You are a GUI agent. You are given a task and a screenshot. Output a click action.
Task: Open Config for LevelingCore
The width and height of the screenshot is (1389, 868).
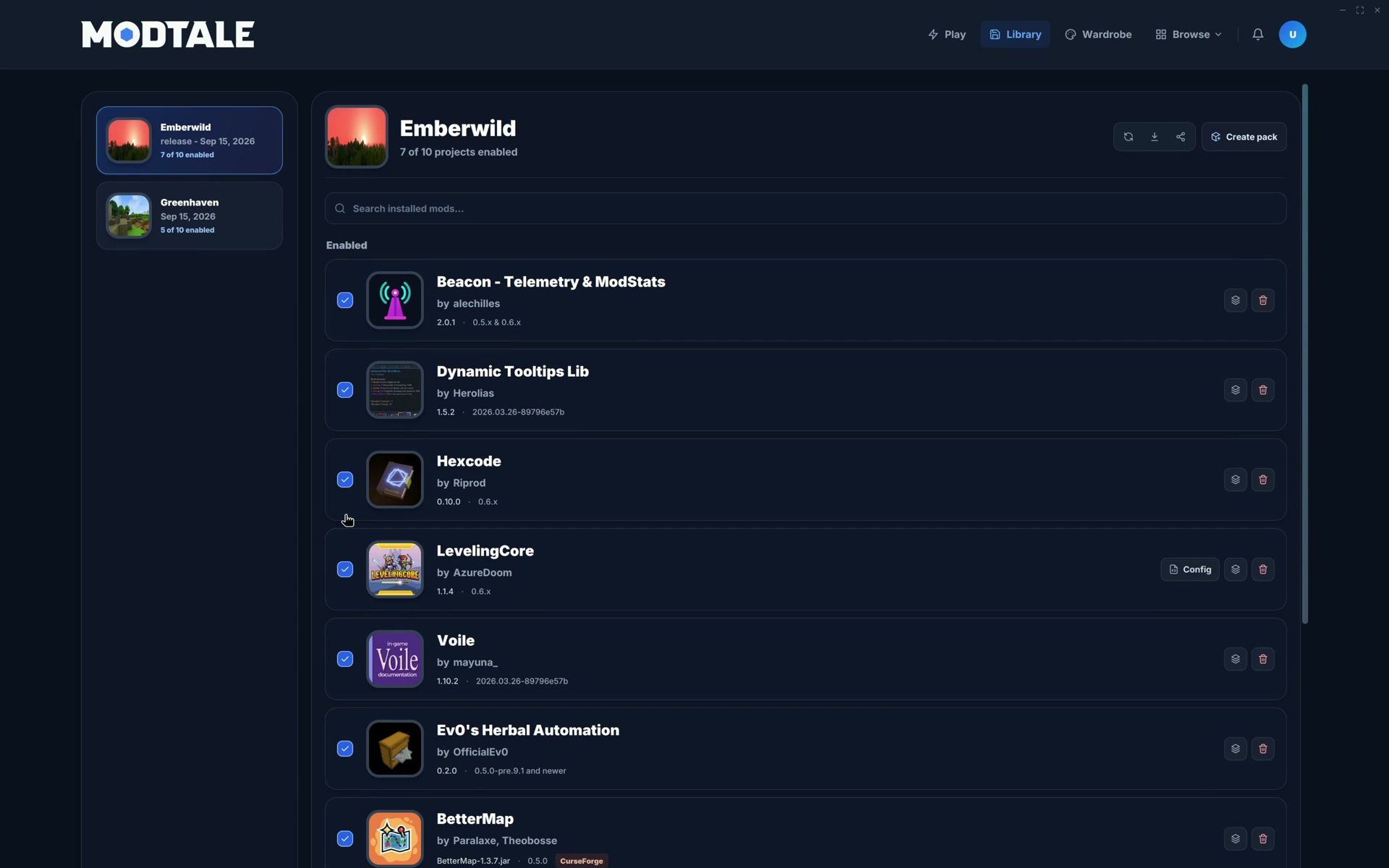pos(1190,569)
